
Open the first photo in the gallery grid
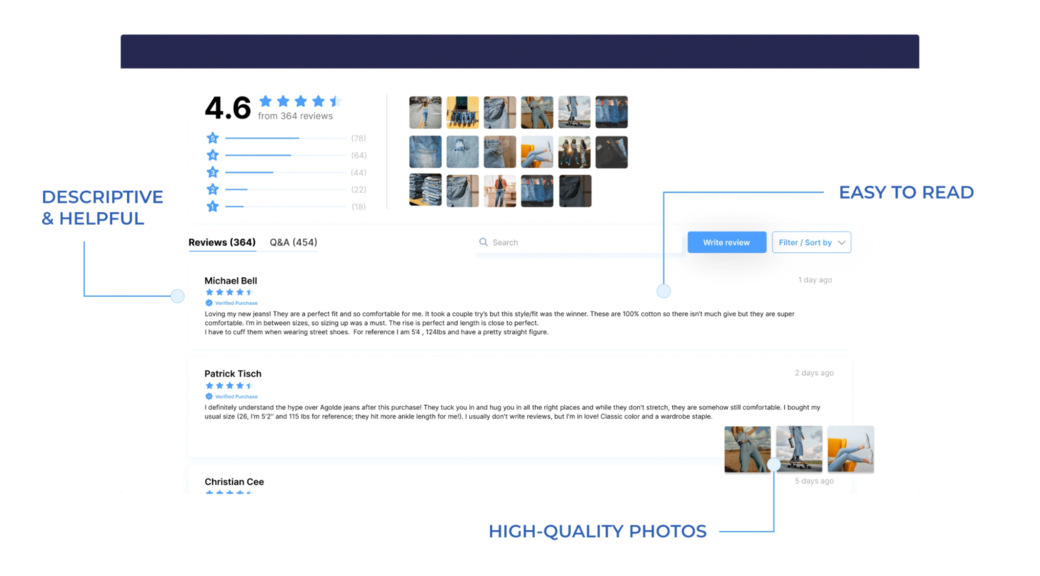coord(425,112)
